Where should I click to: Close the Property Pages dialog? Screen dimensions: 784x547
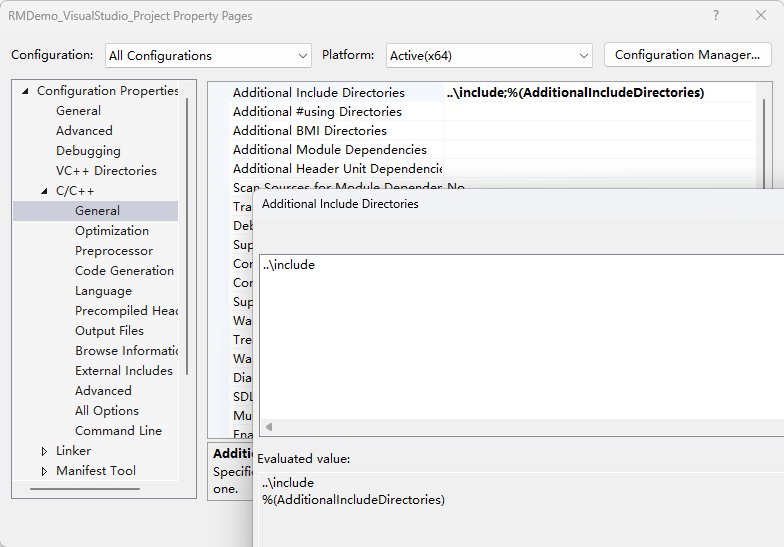760,16
